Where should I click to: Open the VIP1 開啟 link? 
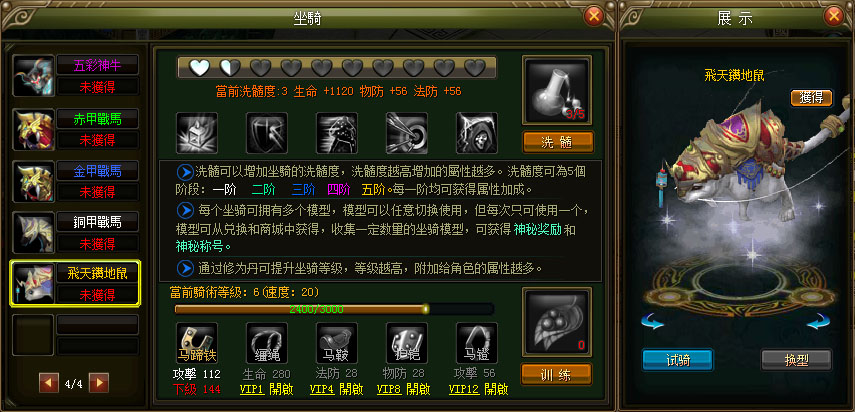coord(267,390)
